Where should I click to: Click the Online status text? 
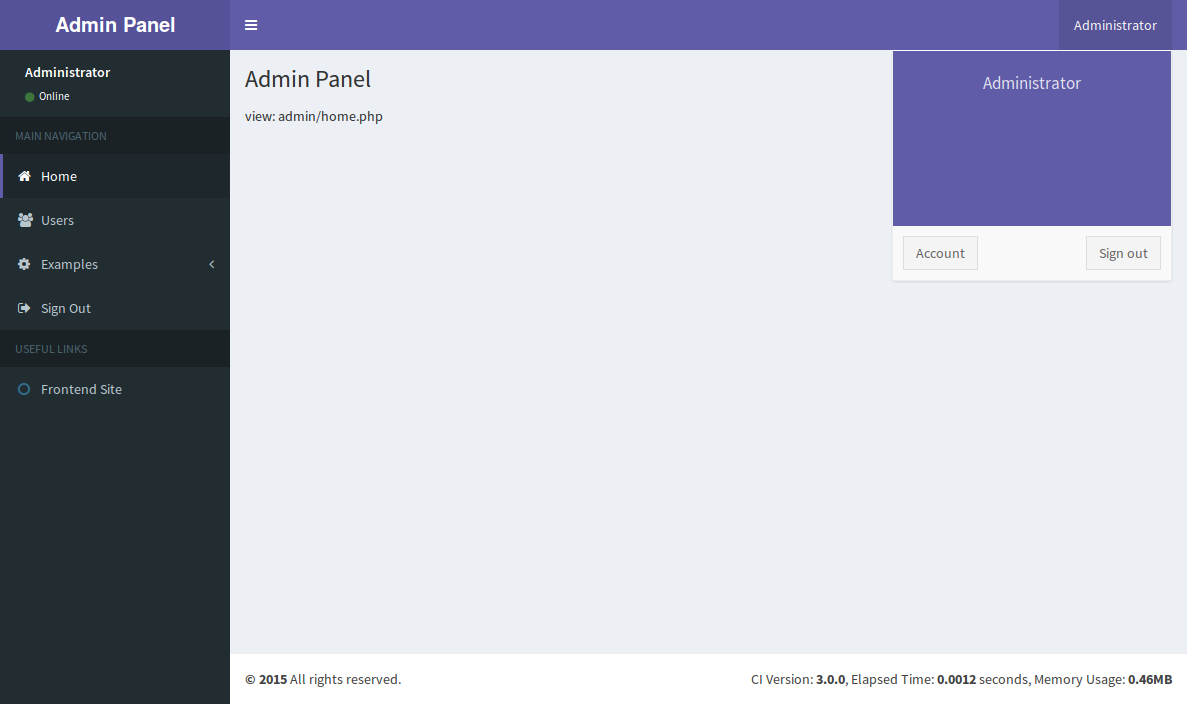[x=54, y=96]
